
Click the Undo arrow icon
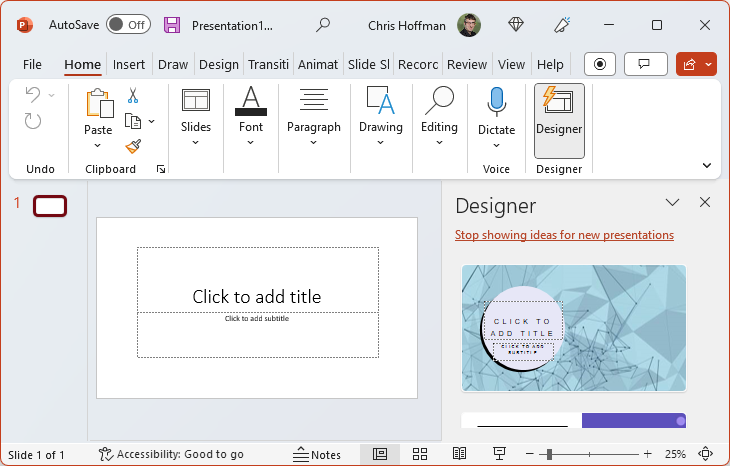pos(33,96)
